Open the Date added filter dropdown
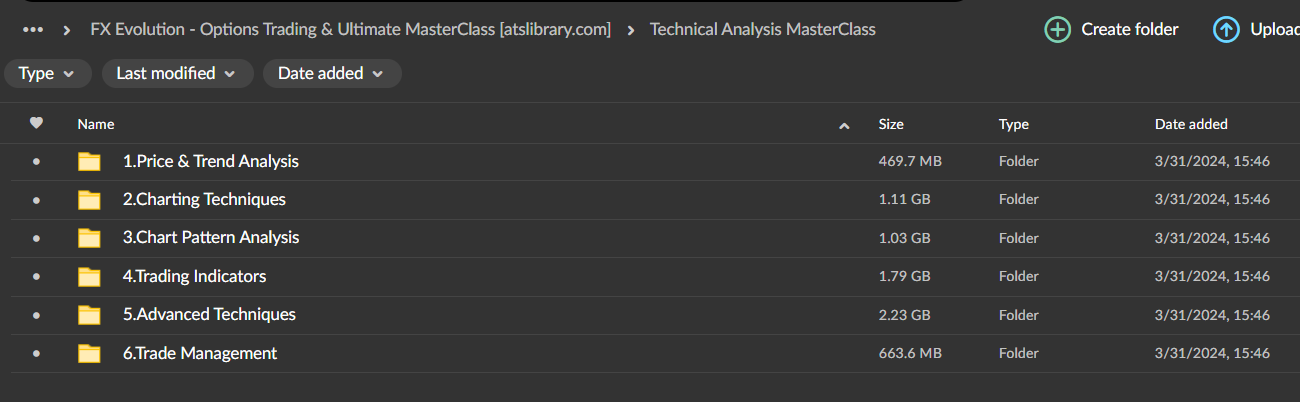The width and height of the screenshot is (1300, 402). point(332,73)
